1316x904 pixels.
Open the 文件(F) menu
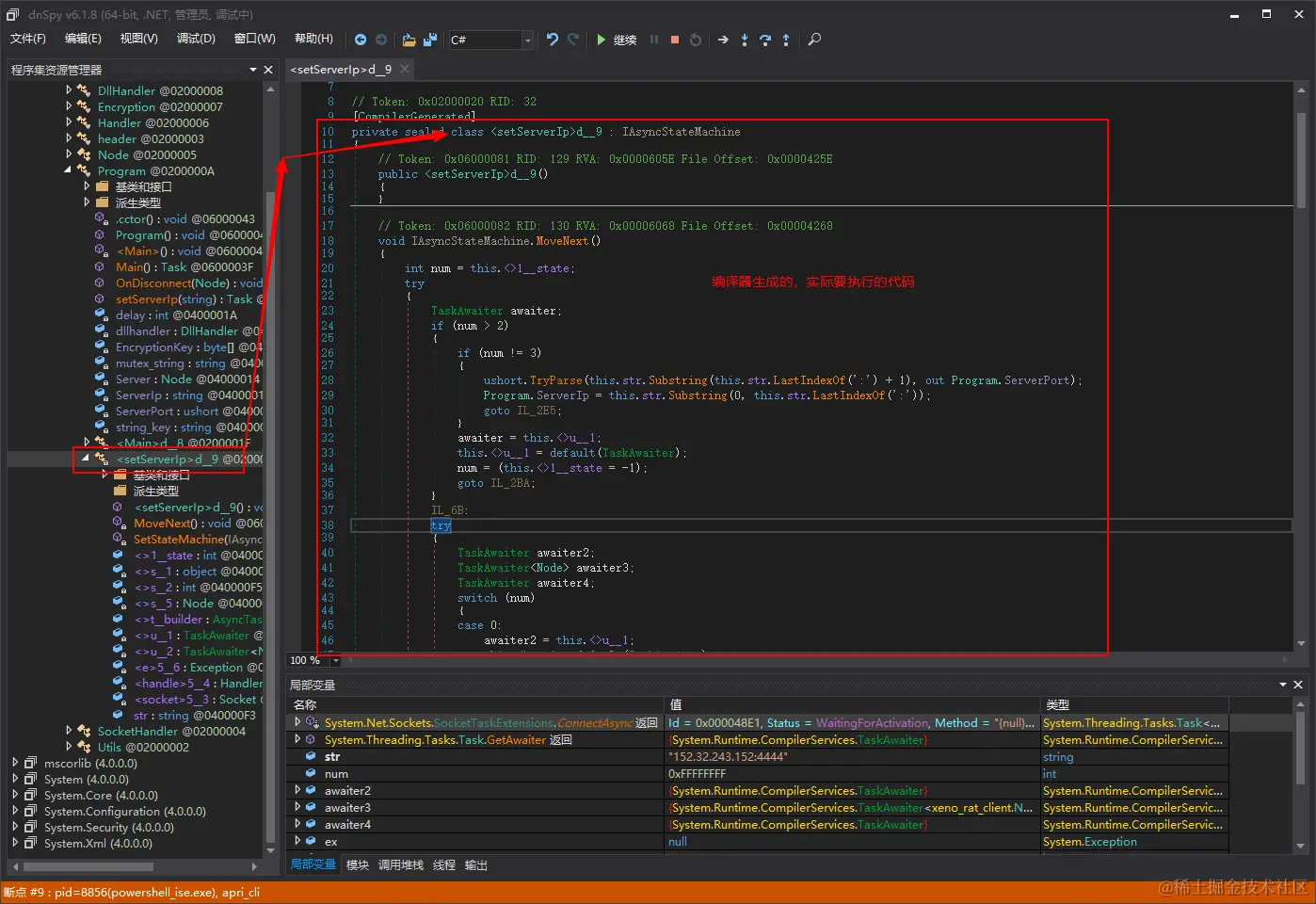(x=28, y=39)
